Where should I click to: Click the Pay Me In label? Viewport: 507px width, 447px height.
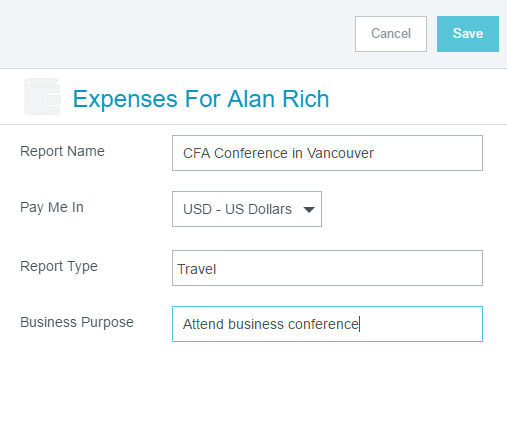52,207
